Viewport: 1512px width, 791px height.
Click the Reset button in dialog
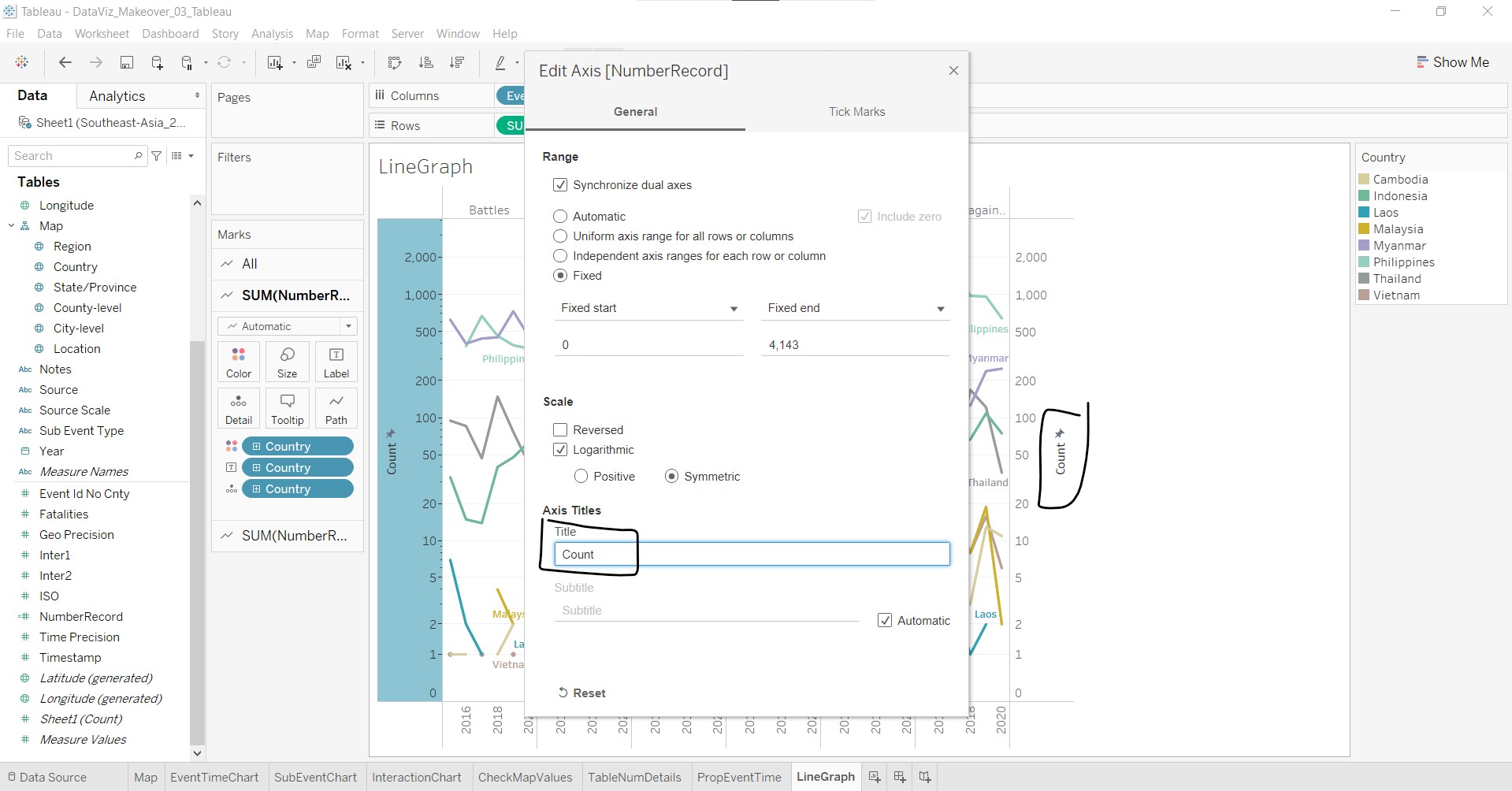coord(581,693)
